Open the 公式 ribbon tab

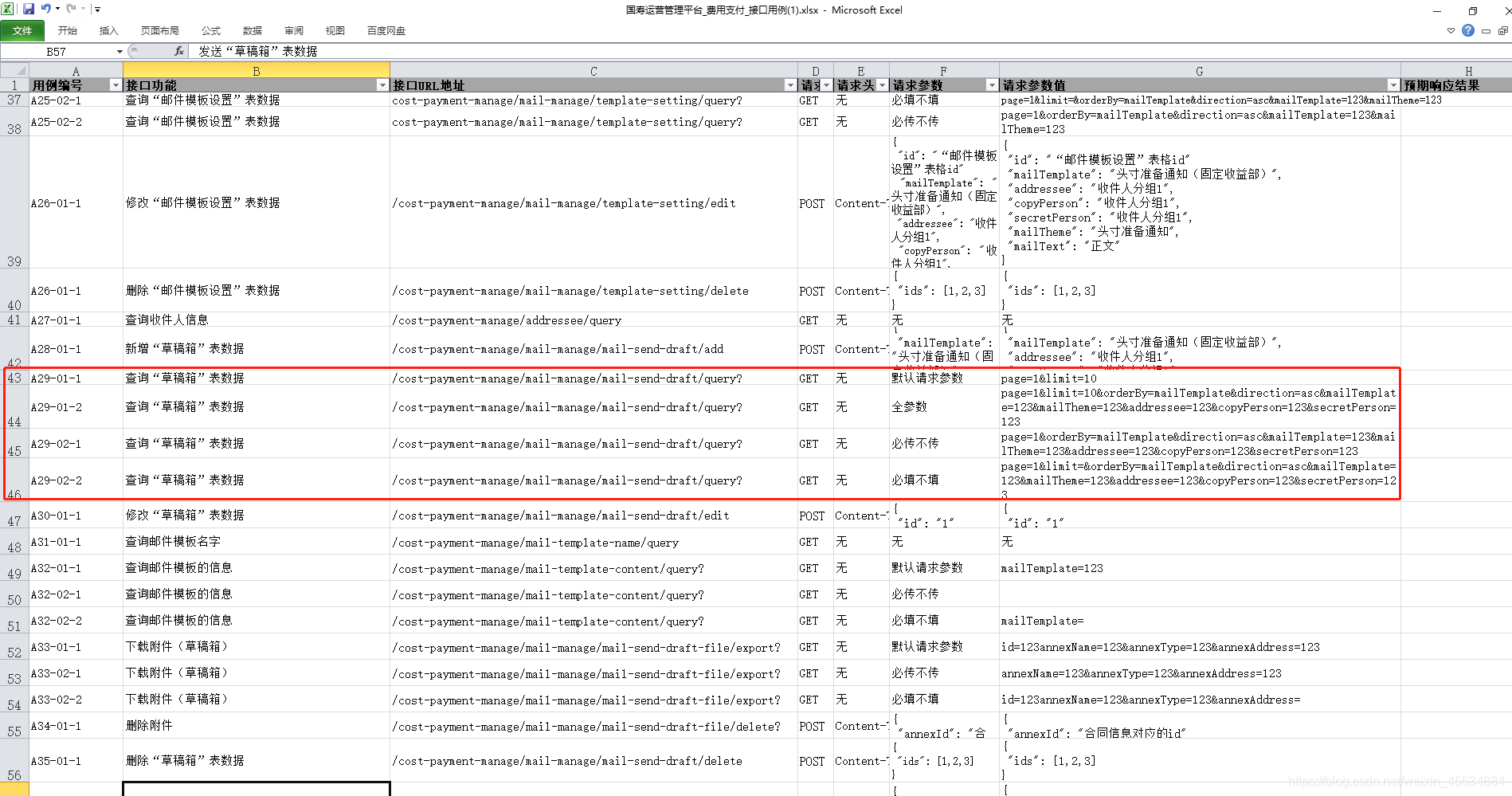click(x=211, y=30)
